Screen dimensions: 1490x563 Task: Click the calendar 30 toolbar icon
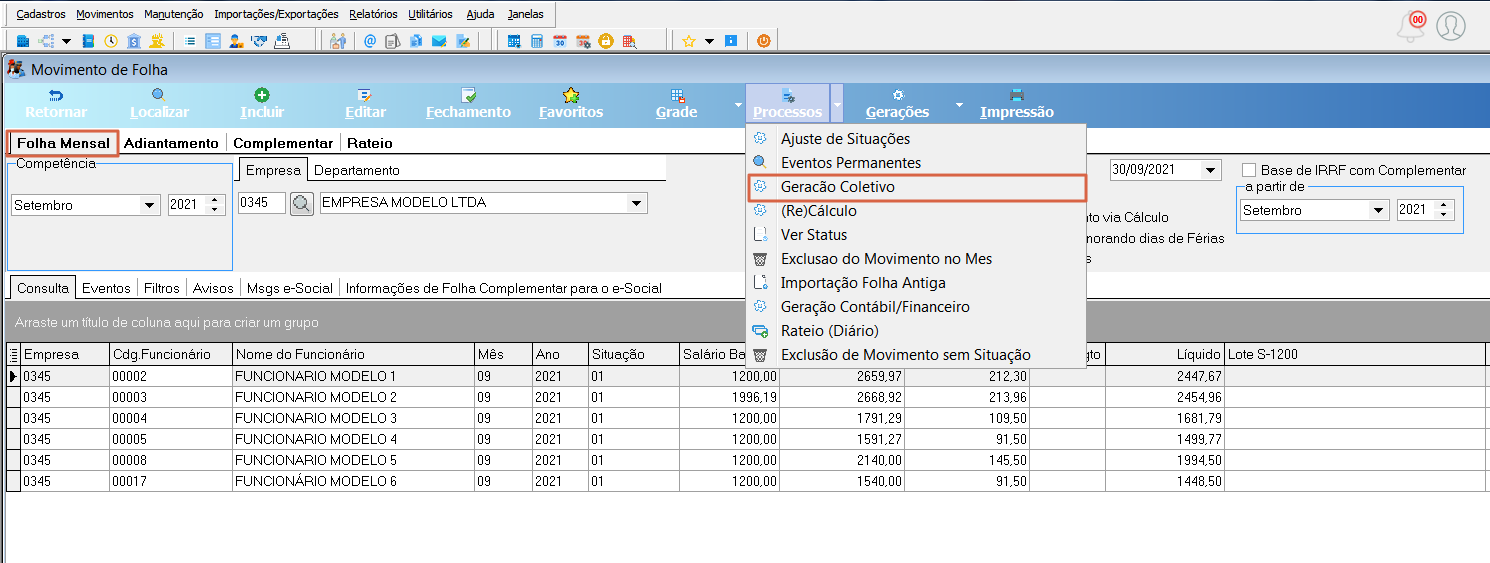tap(560, 41)
